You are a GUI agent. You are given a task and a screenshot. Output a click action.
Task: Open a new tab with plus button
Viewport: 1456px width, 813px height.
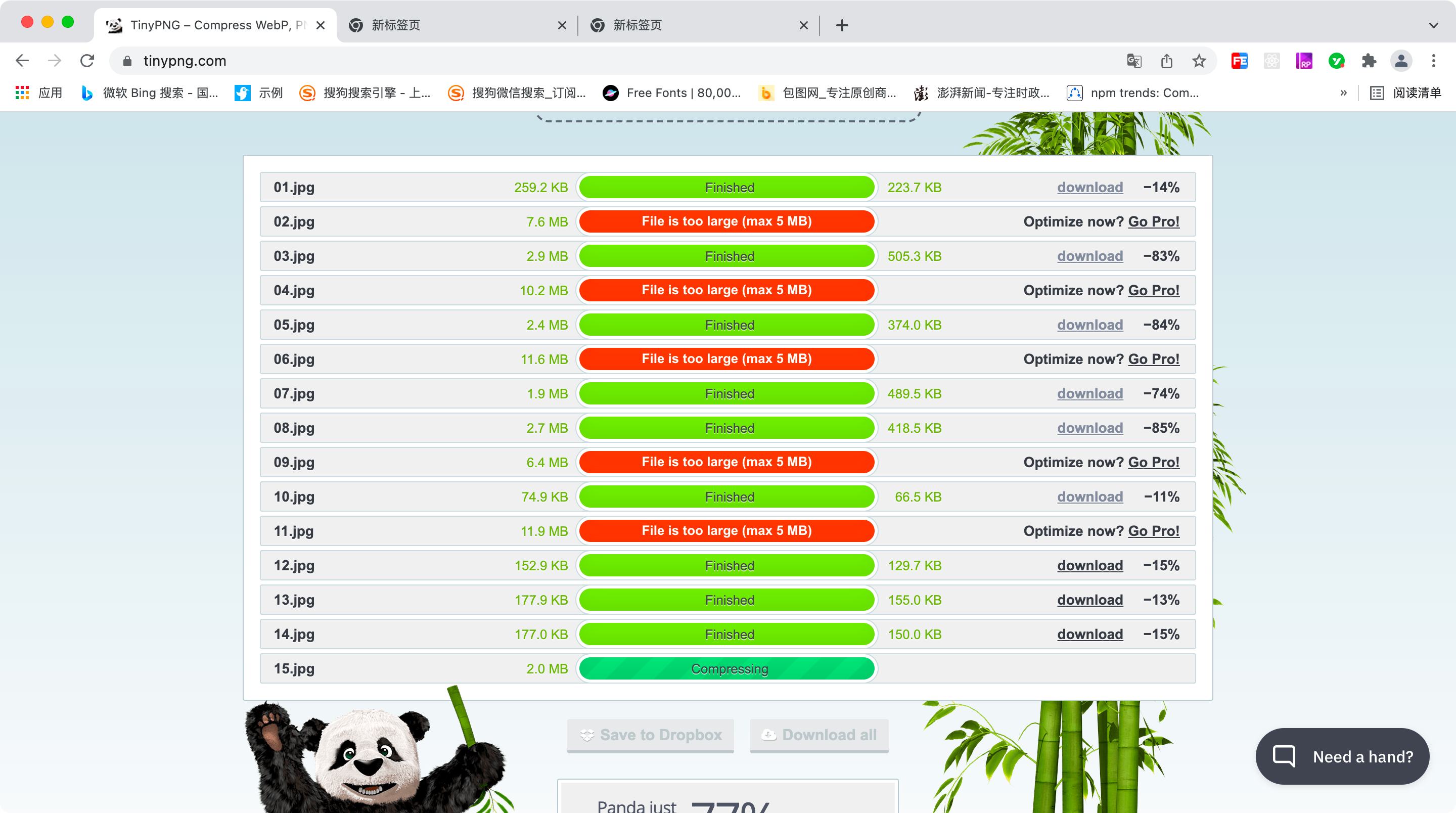pos(842,25)
